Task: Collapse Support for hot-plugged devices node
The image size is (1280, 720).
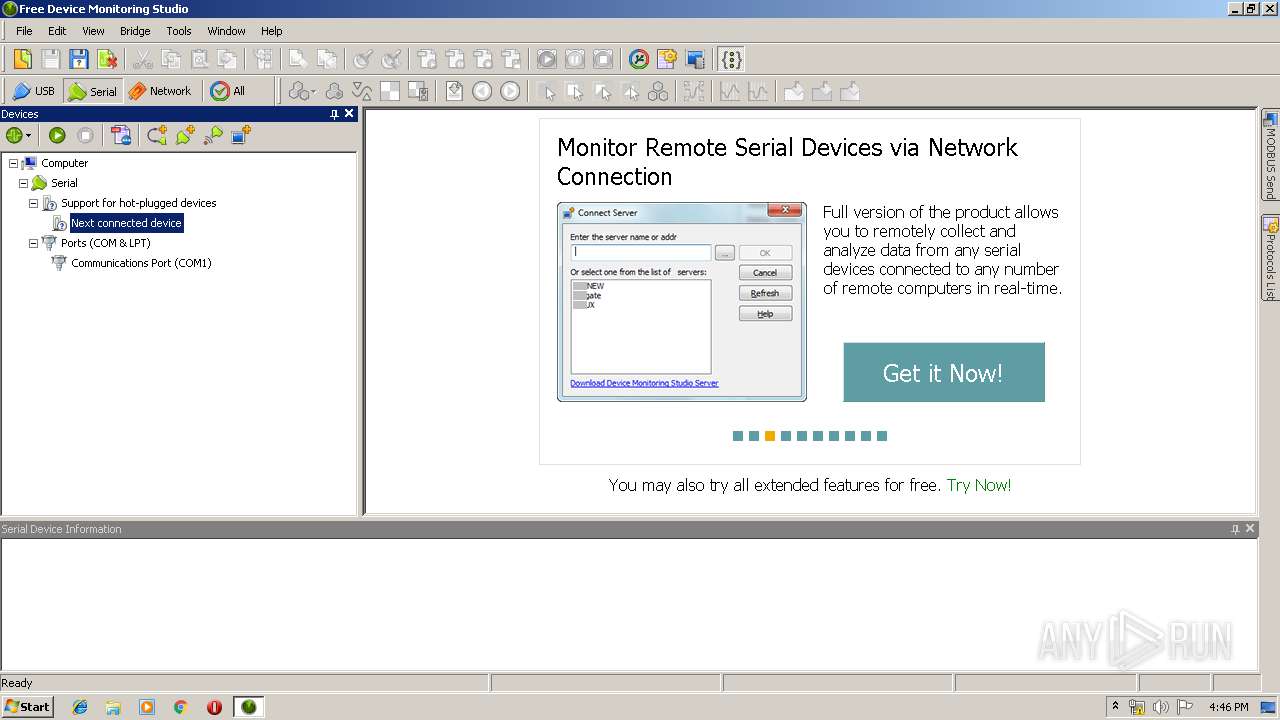Action: point(33,203)
